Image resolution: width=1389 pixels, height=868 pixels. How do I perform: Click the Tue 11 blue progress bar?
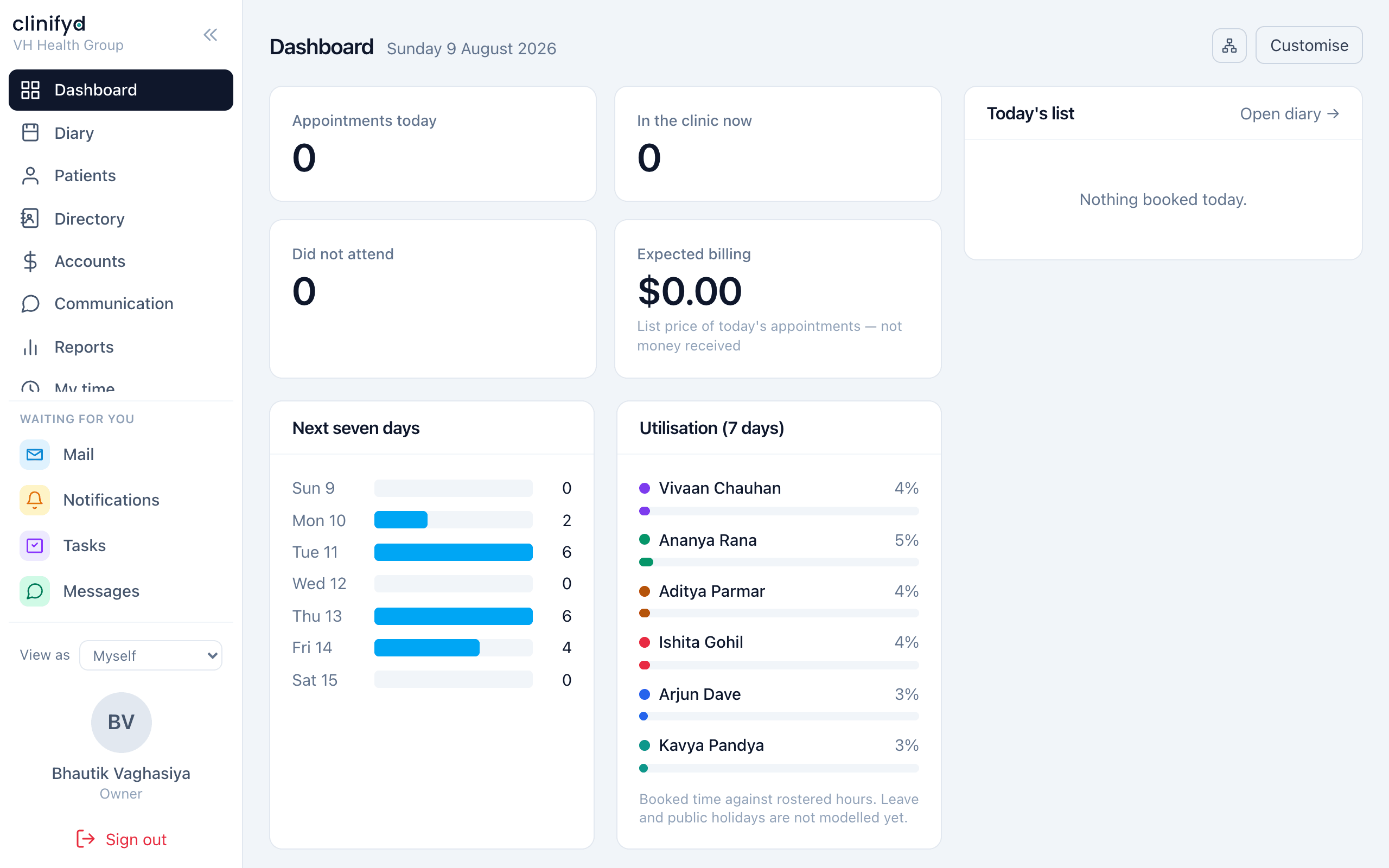coord(454,552)
